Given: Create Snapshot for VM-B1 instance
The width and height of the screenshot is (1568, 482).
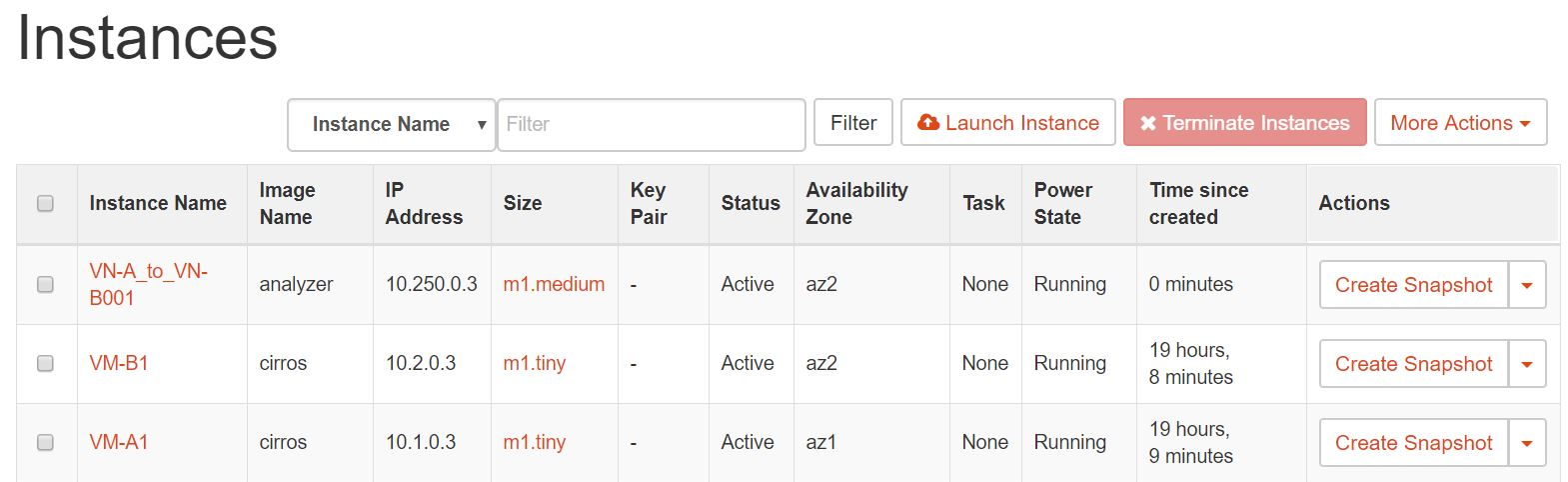Looking at the screenshot, I should pos(1413,364).
